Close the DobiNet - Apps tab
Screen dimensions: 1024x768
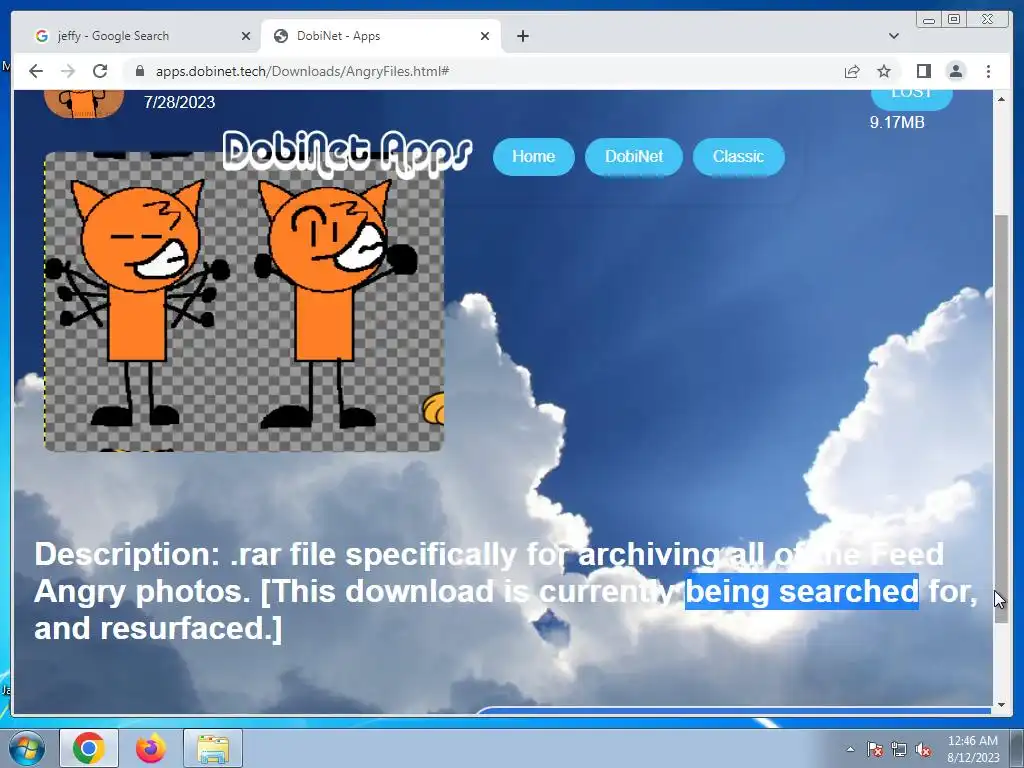(485, 36)
